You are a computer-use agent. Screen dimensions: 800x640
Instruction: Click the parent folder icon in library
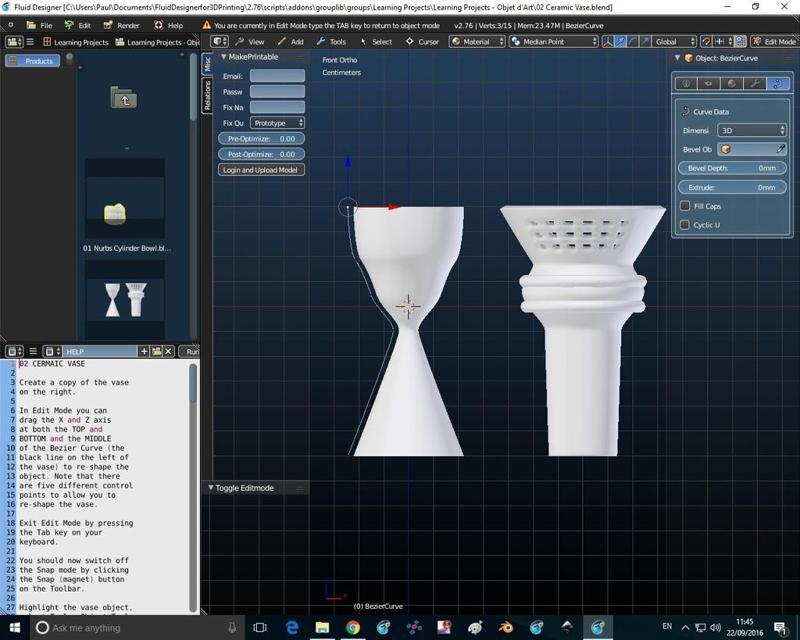(123, 97)
